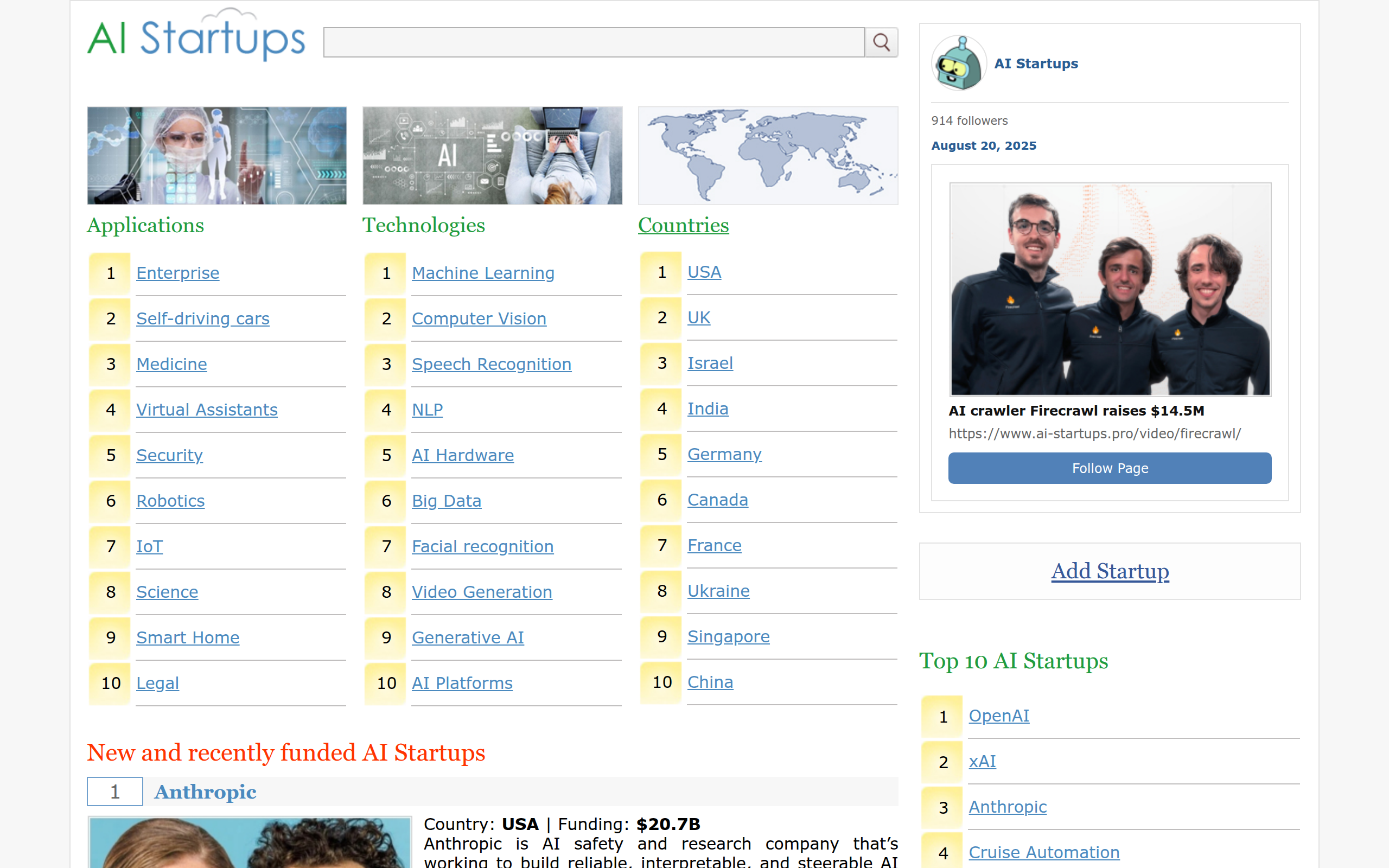Click the AI Startups robot avatar icon

click(959, 63)
